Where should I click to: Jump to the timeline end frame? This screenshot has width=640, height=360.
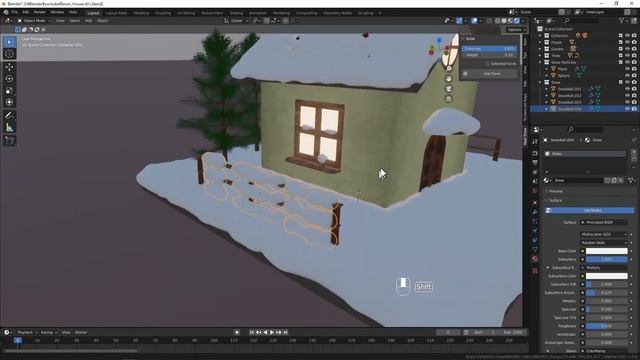[x=286, y=333]
